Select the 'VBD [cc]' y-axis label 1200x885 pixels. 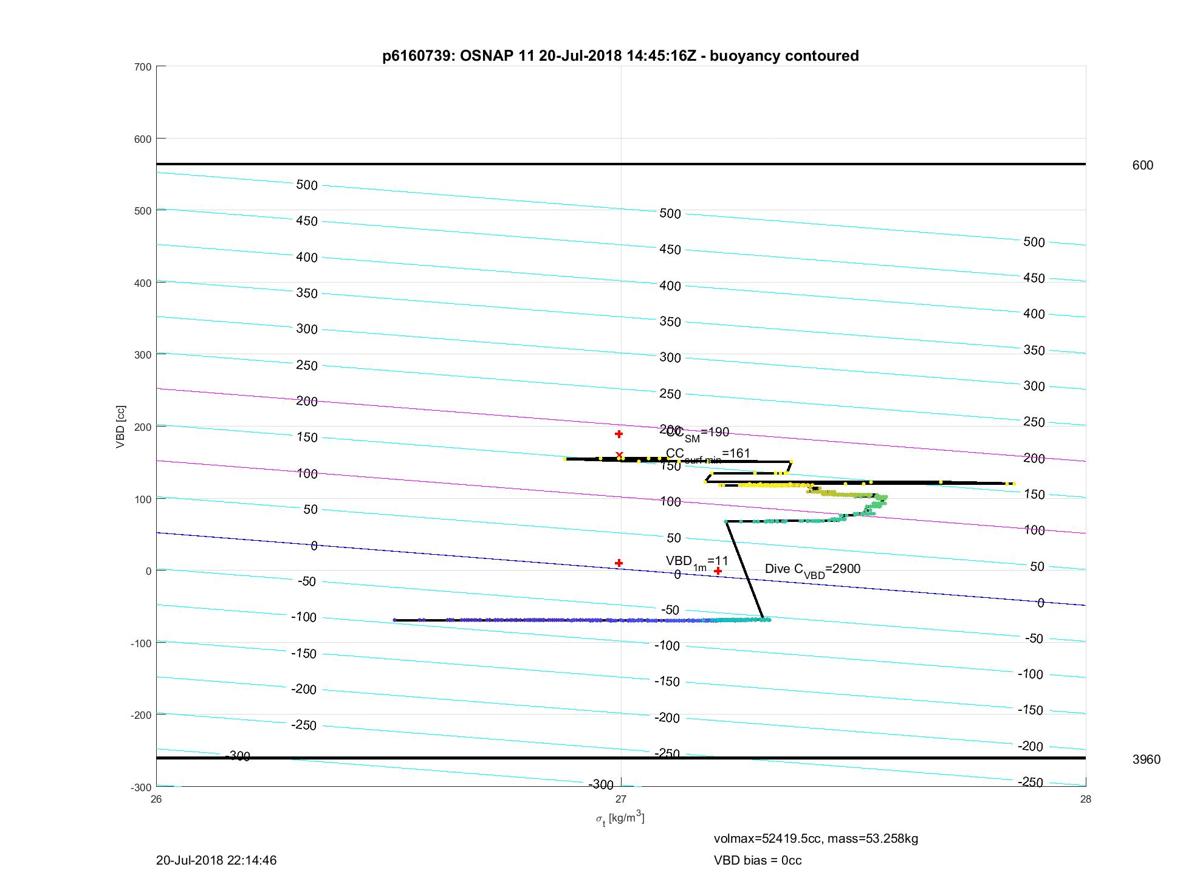(x=121, y=426)
